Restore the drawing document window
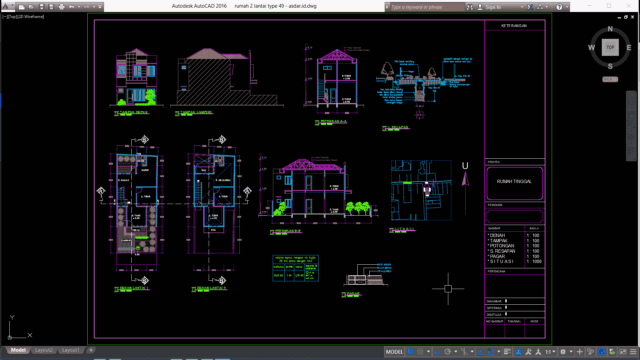Image resolution: width=640 pixels, height=360 pixels. pyautogui.click(x=626, y=17)
